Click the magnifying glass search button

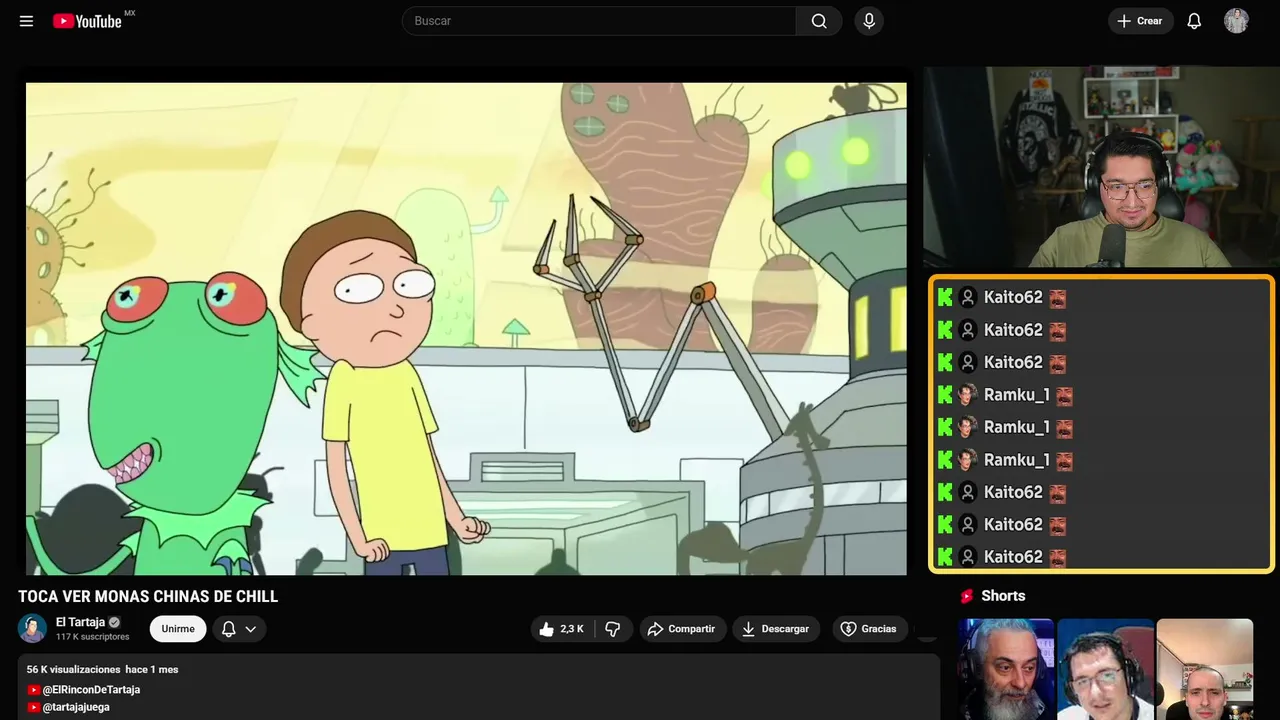tap(819, 21)
